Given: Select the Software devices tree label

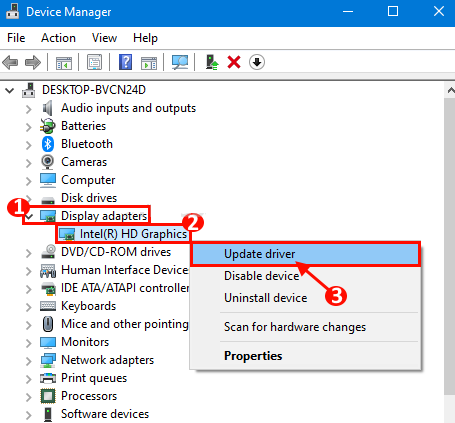Looking at the screenshot, I should pos(105,414).
